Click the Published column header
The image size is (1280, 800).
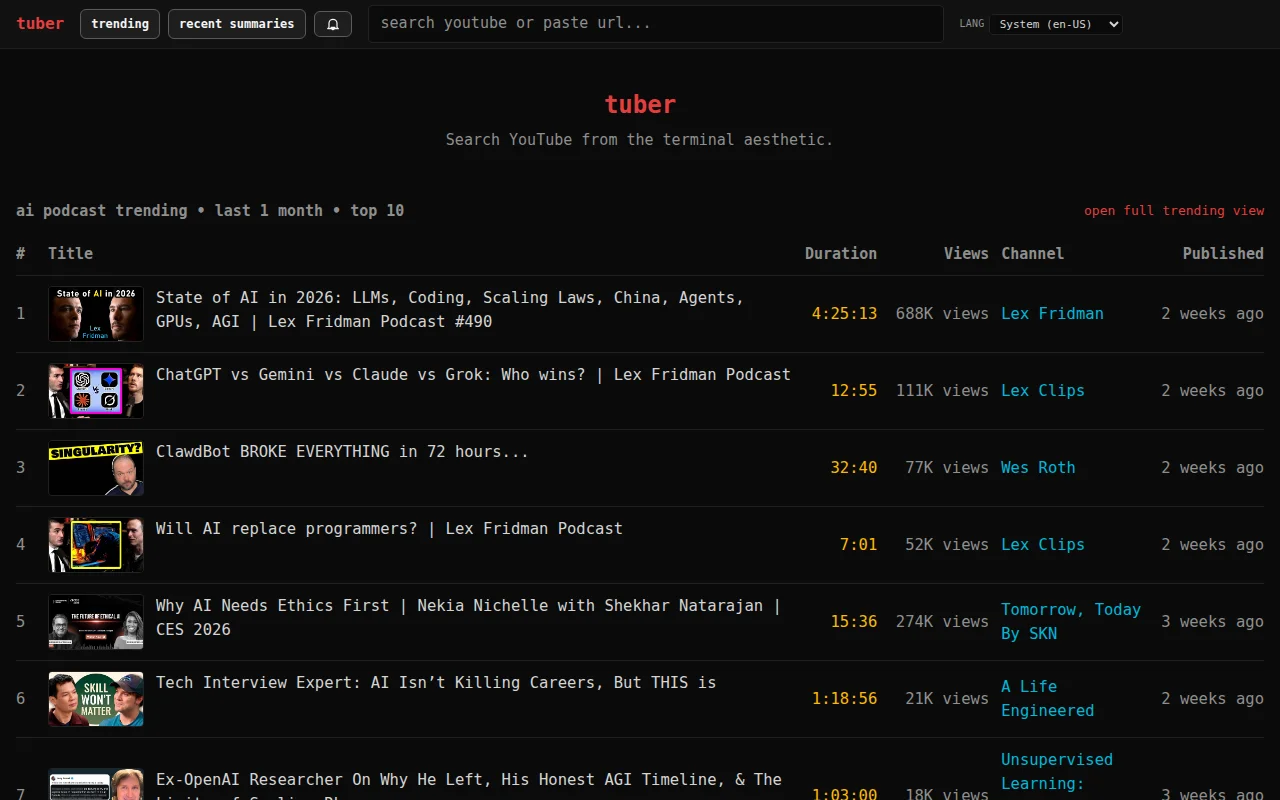click(x=1223, y=253)
